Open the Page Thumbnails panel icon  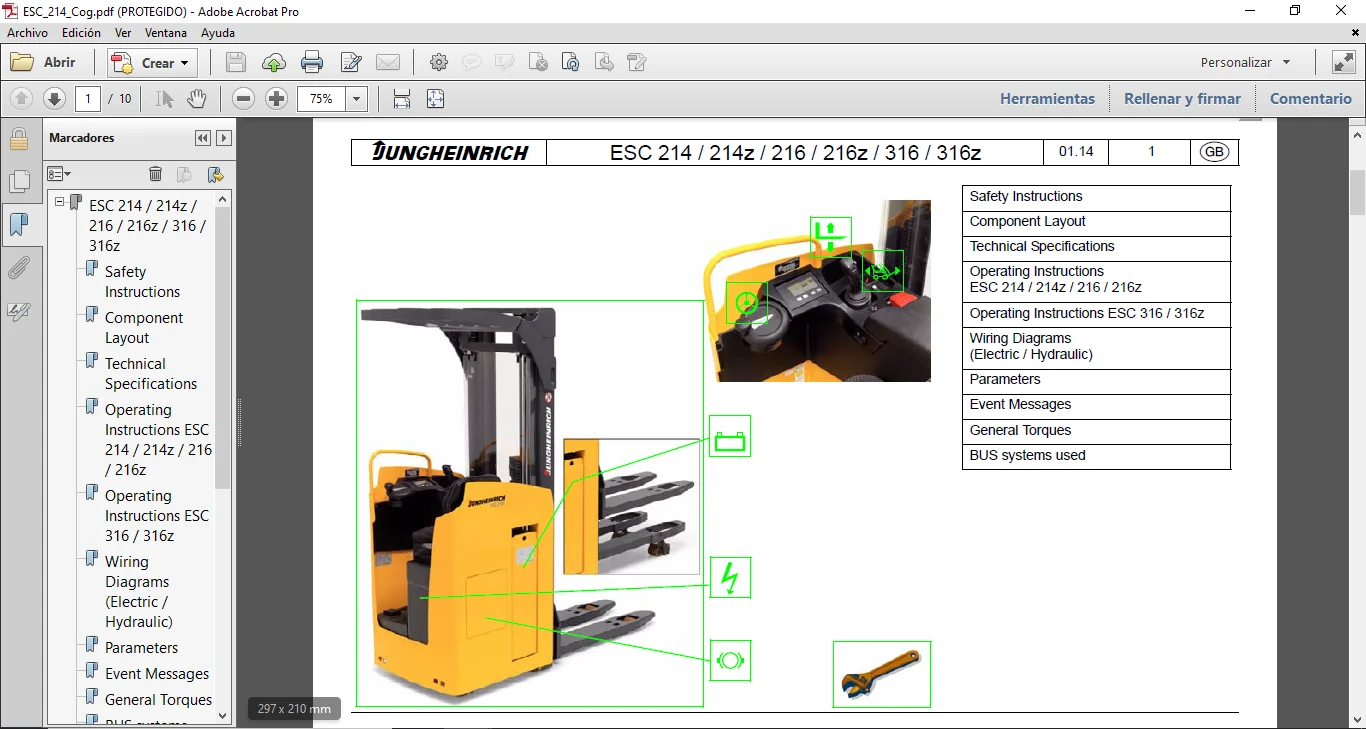coord(19,182)
